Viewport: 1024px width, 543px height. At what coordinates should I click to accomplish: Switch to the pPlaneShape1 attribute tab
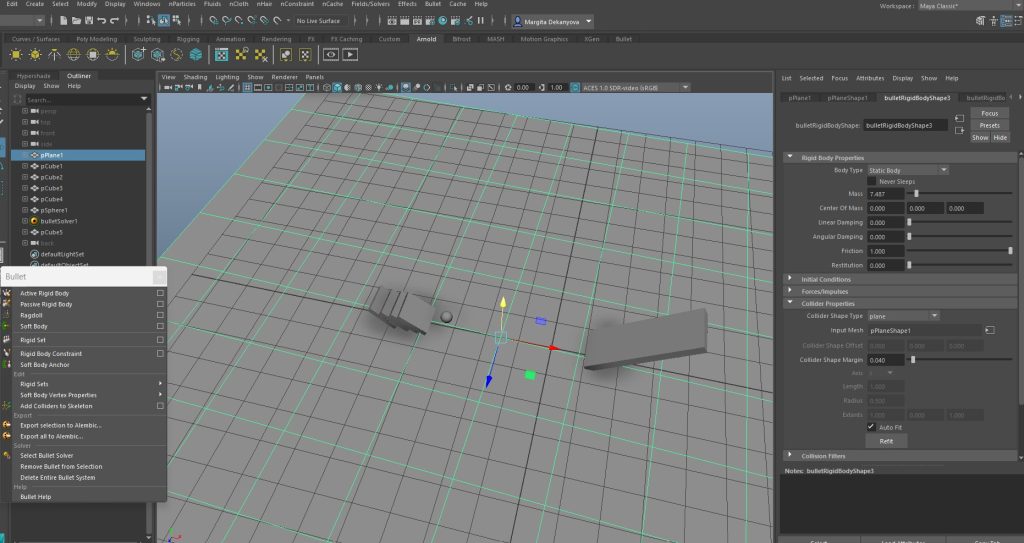[x=848, y=98]
